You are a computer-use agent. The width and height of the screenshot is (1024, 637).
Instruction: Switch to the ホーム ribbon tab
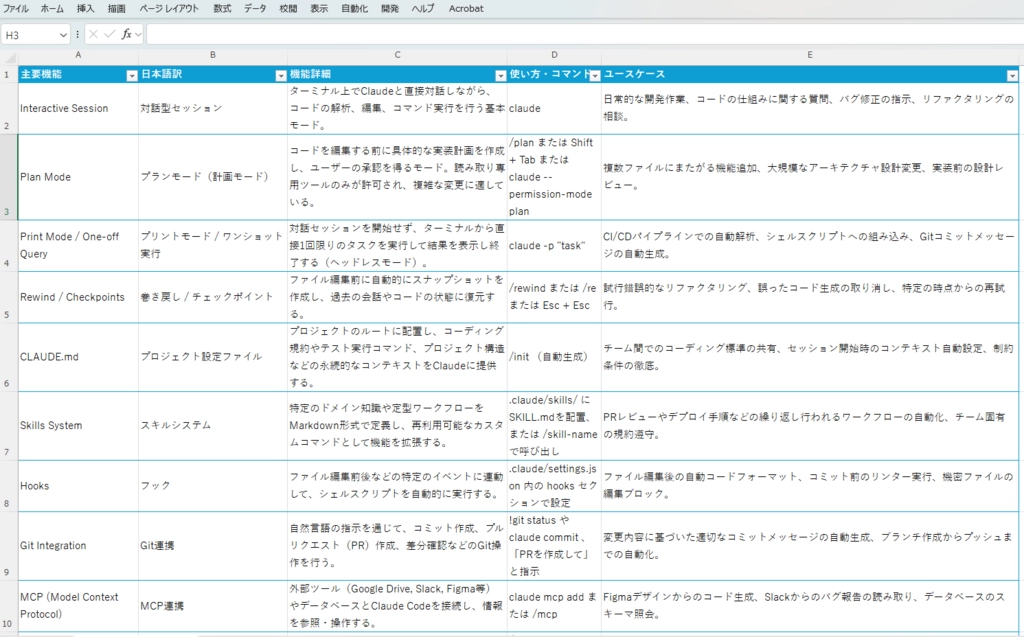[x=52, y=8]
